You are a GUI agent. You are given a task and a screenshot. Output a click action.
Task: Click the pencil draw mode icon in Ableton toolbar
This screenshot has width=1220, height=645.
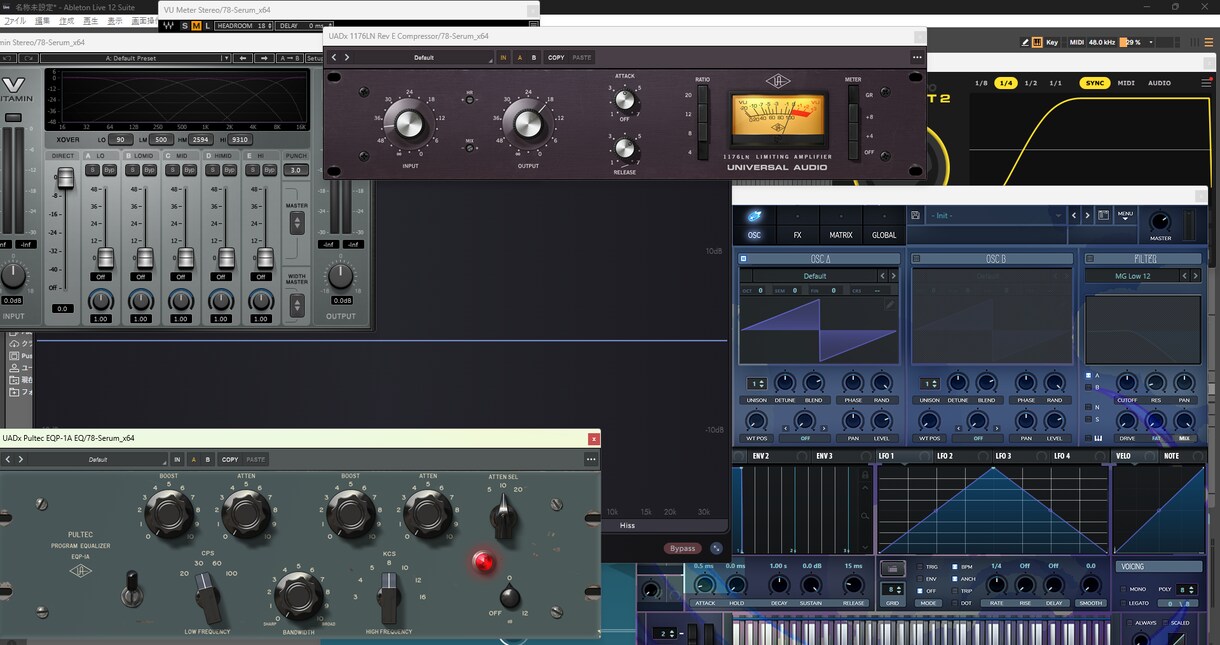(x=1025, y=42)
